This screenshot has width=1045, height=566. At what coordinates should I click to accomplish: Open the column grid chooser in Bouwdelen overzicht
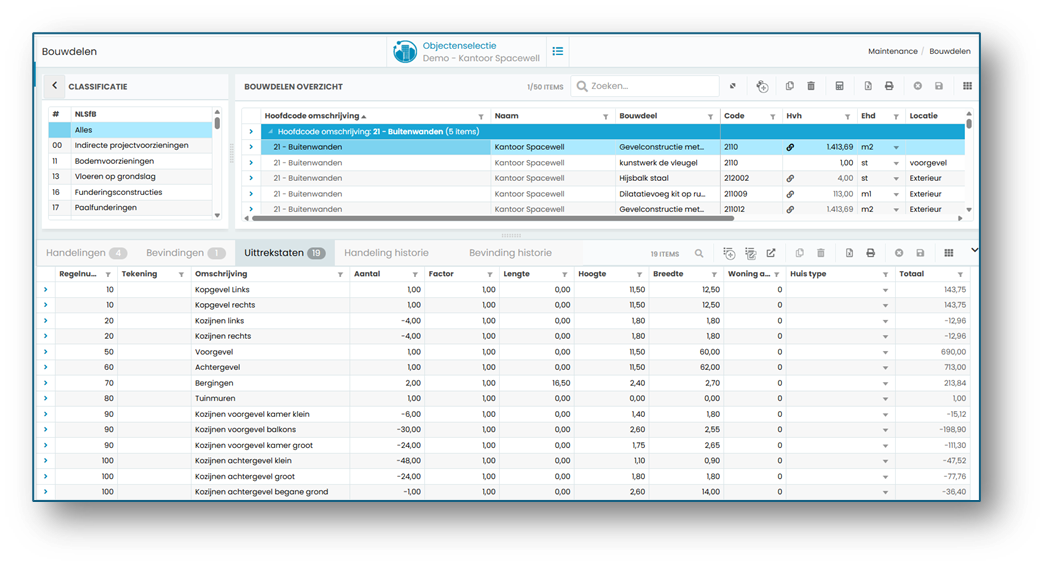pyautogui.click(x=967, y=86)
